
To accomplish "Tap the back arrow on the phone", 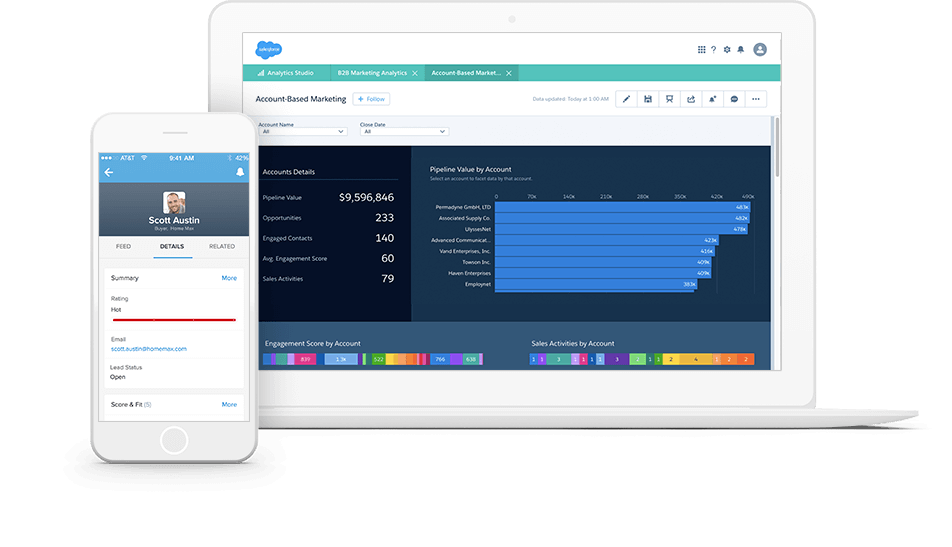I will coord(109,172).
